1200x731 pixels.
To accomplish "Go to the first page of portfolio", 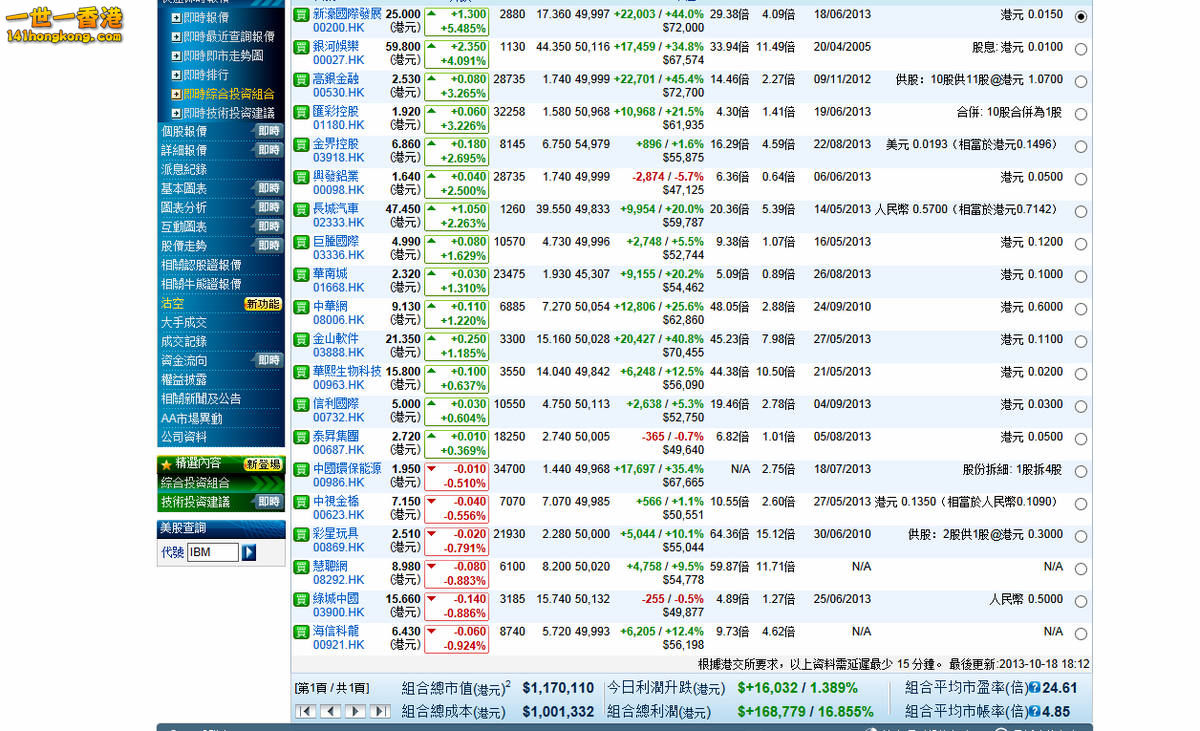I will click(x=306, y=711).
